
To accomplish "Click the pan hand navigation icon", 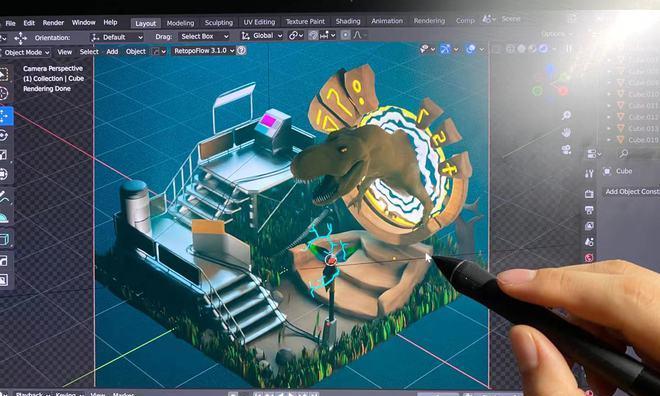I will (x=567, y=133).
